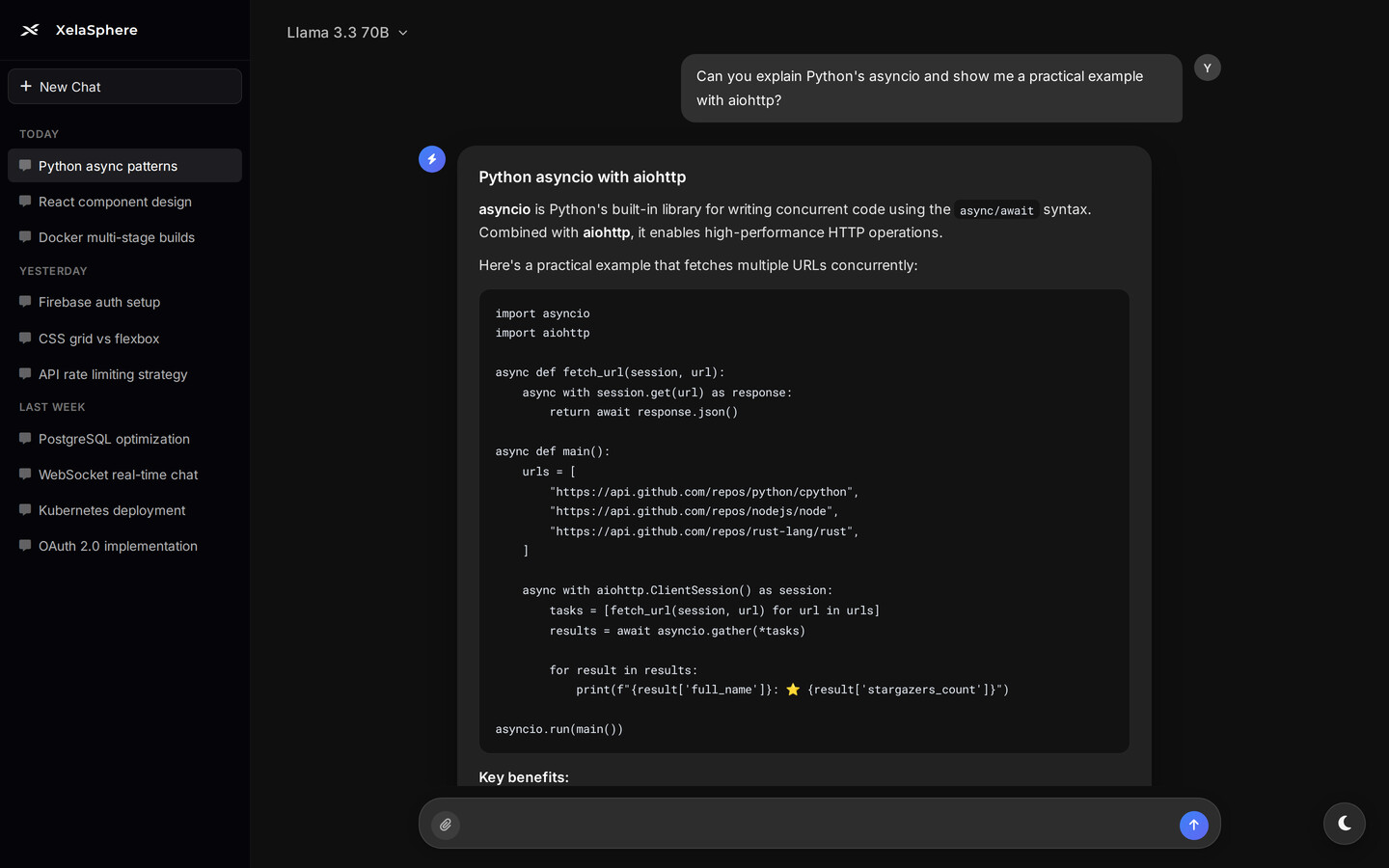Click chat bubble icon beside Kubernetes deployment
1389x868 pixels.
(25, 510)
